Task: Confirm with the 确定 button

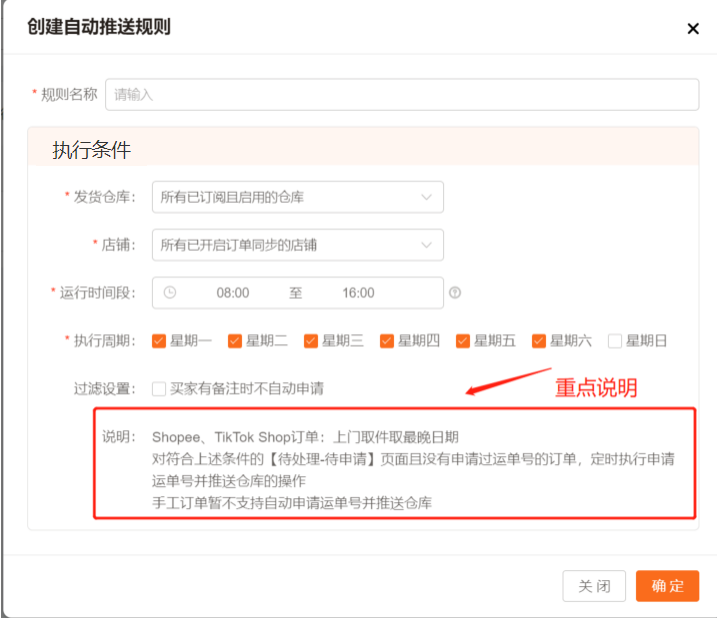Action: (x=667, y=586)
